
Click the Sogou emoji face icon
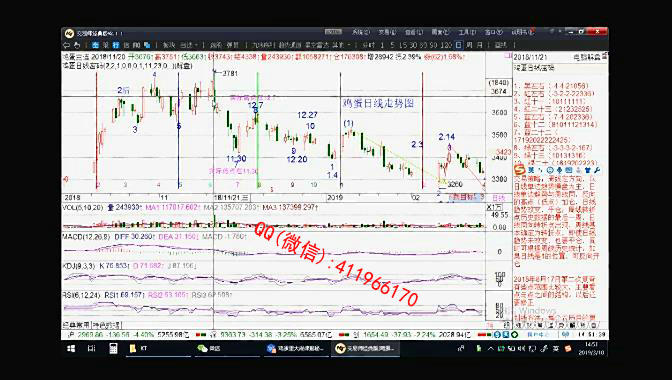(550, 170)
